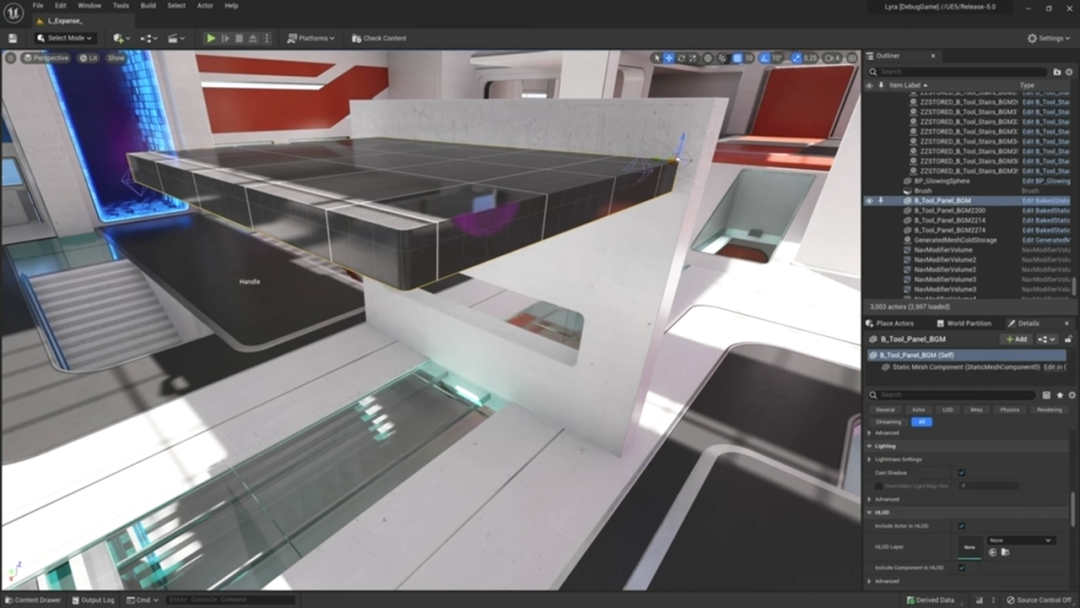Screen dimensions: 1080x608
Task: Uncheck Include Actor in HLOD
Action: click(x=962, y=525)
